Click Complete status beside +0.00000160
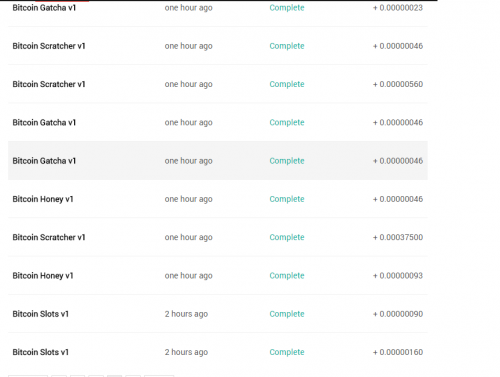This screenshot has height=377, width=500. (287, 352)
